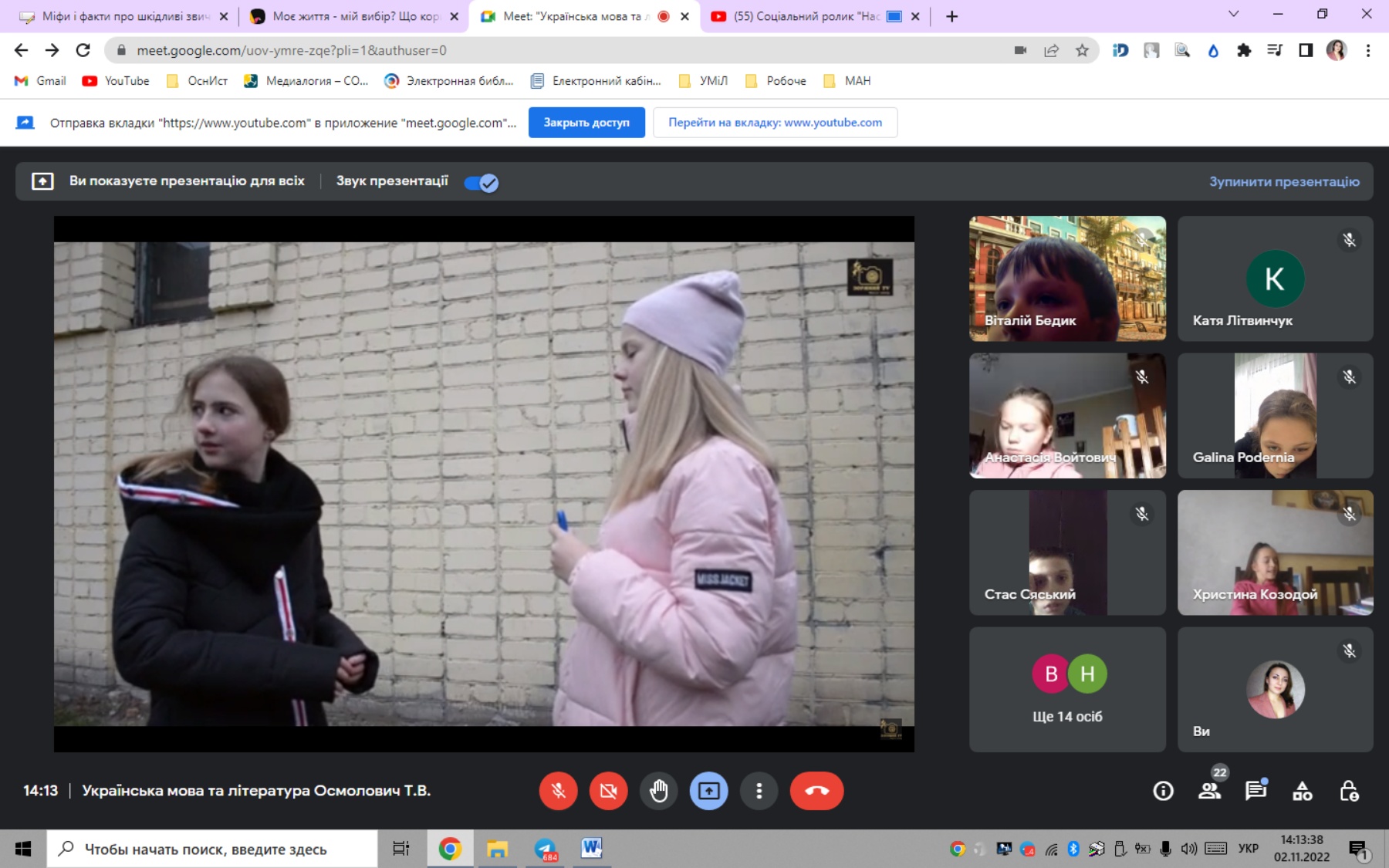1389x868 pixels.
Task: Open Chrome's three-dot browser menu
Action: pyautogui.click(x=1368, y=51)
